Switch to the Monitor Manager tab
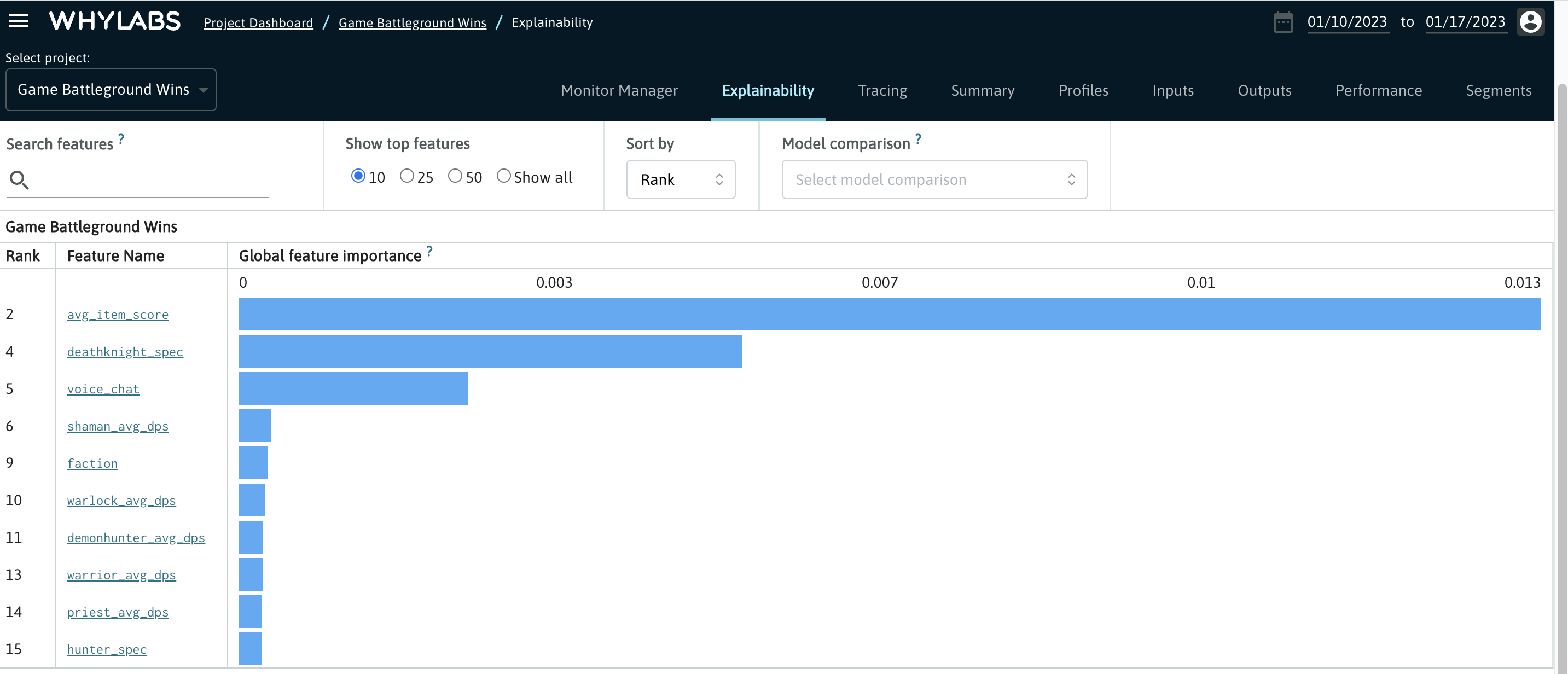 pyautogui.click(x=620, y=90)
